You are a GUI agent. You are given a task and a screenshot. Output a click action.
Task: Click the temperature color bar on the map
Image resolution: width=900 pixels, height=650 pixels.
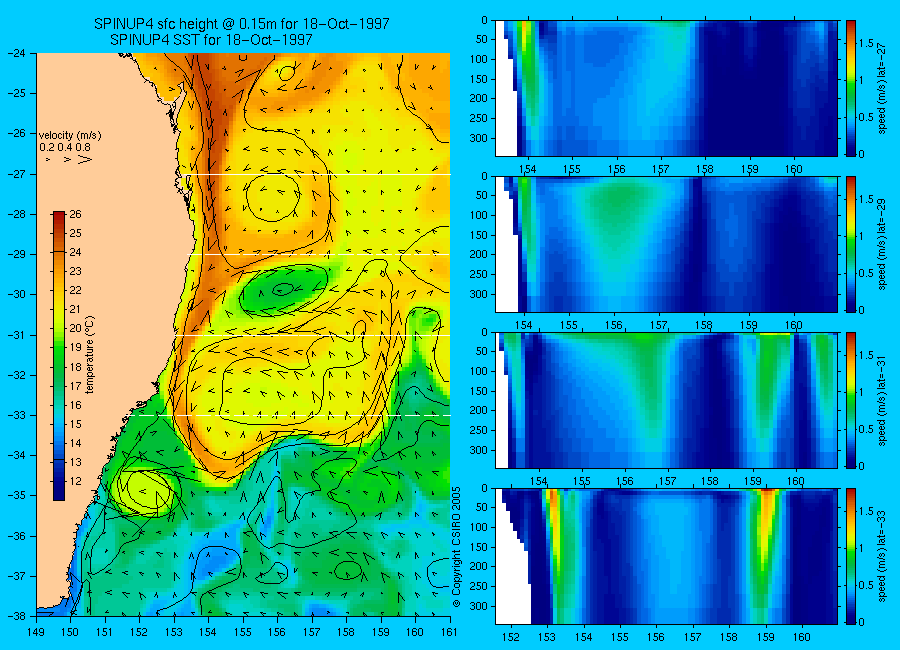click(59, 356)
